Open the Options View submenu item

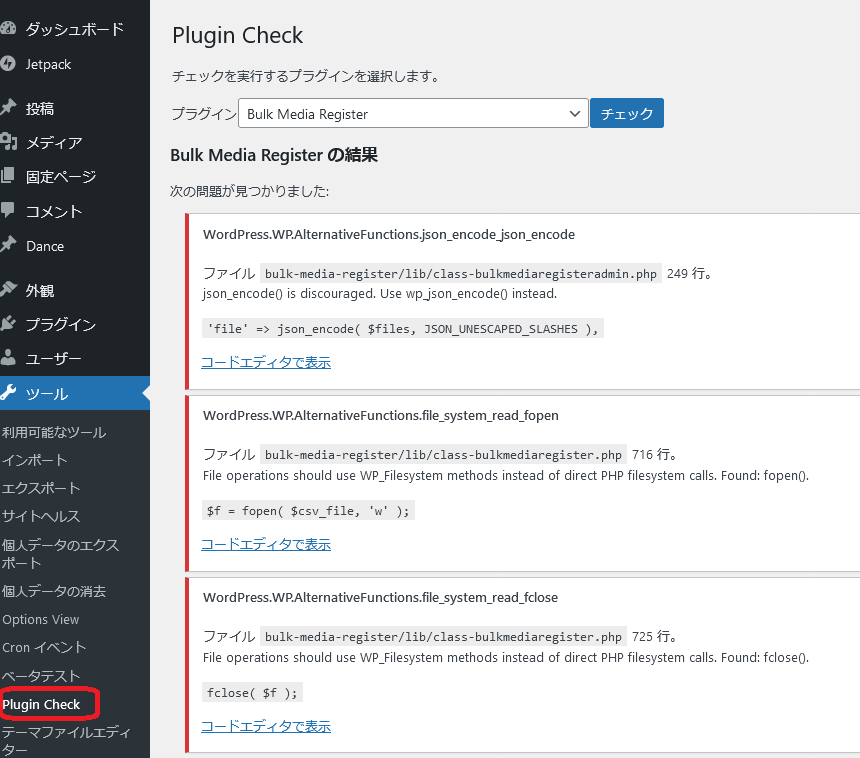(41, 619)
